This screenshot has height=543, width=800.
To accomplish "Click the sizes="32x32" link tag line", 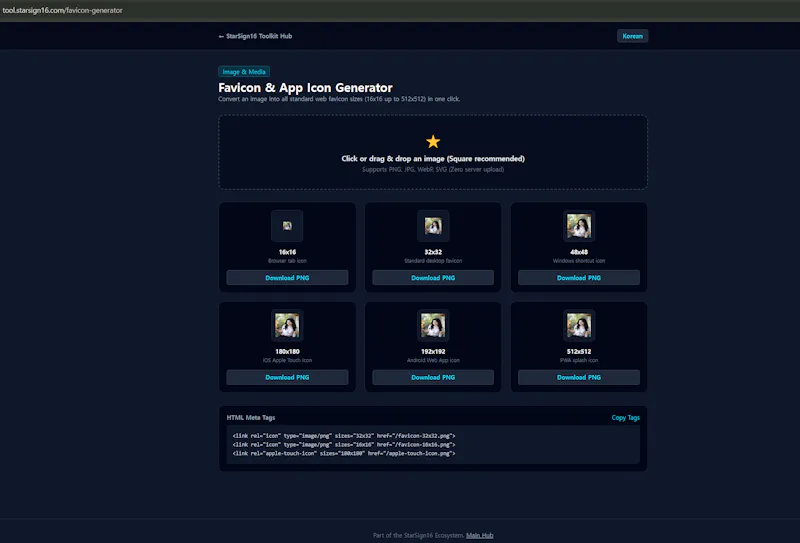I will coord(344,436).
